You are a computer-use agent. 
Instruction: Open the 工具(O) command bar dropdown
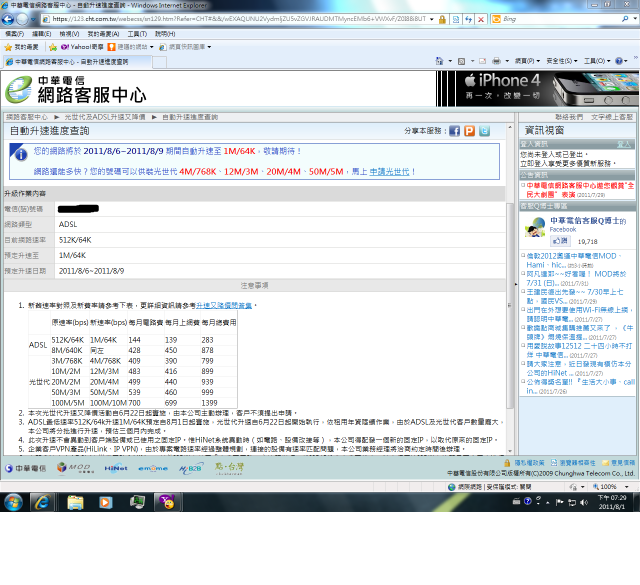(x=597, y=61)
